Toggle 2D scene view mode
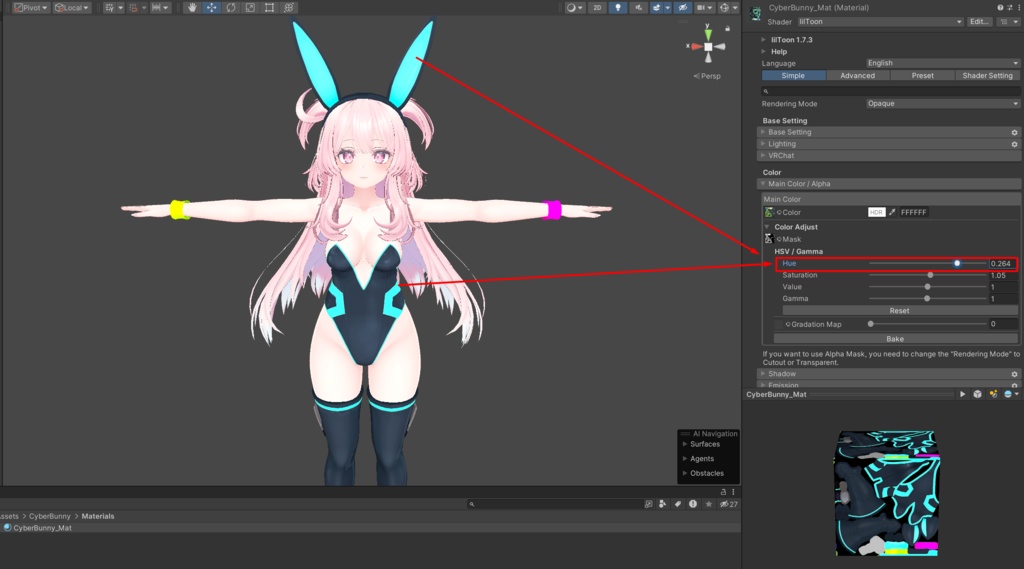Viewport: 1024px width, 569px height. pyautogui.click(x=597, y=8)
